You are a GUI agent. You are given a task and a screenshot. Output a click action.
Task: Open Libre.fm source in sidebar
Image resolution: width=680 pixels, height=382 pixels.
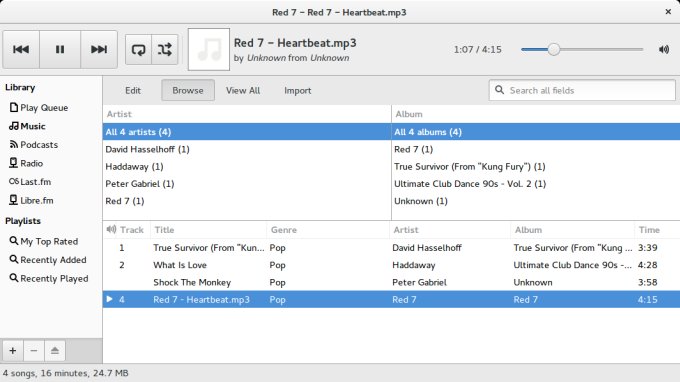pyautogui.click(x=31, y=200)
